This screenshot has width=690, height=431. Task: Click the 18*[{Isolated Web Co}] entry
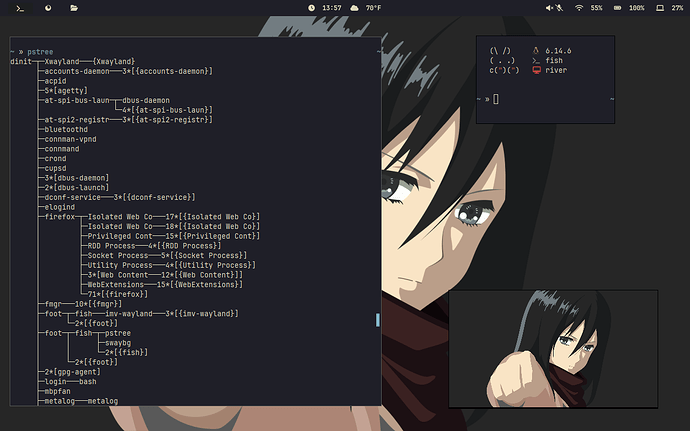[213, 226]
